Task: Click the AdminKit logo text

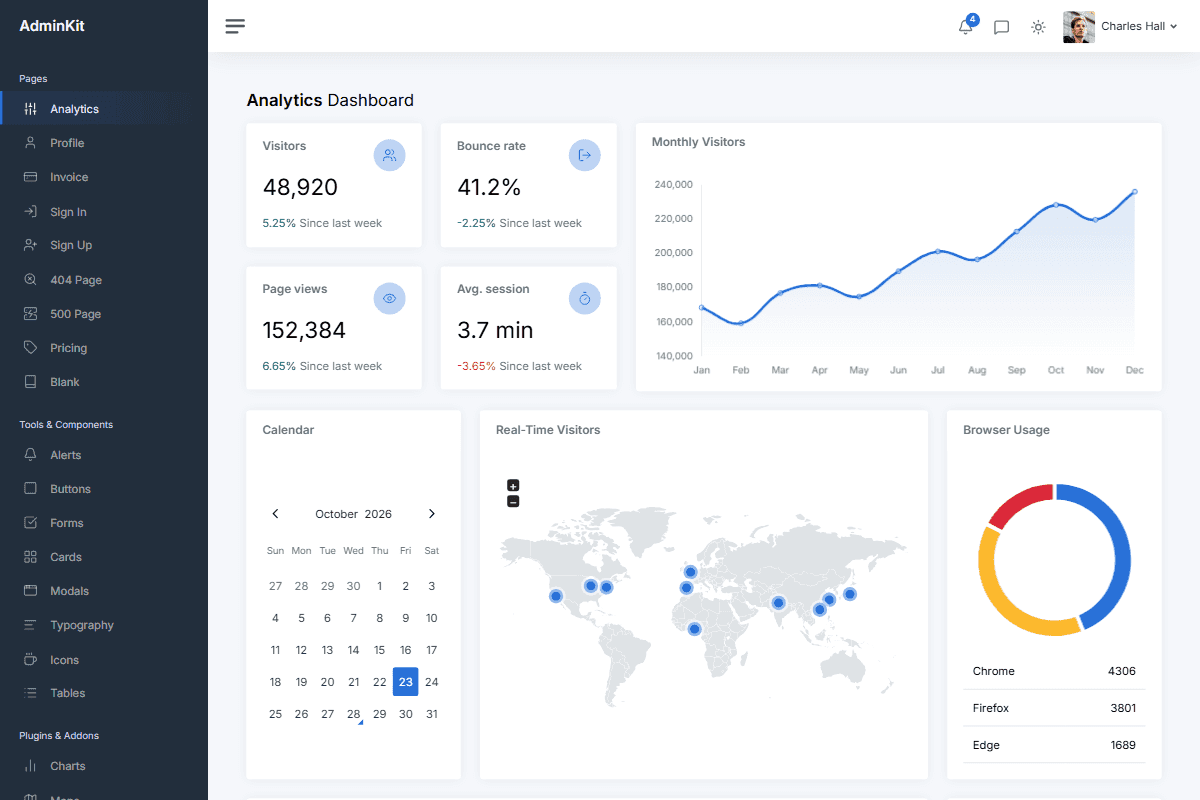Action: [x=52, y=26]
